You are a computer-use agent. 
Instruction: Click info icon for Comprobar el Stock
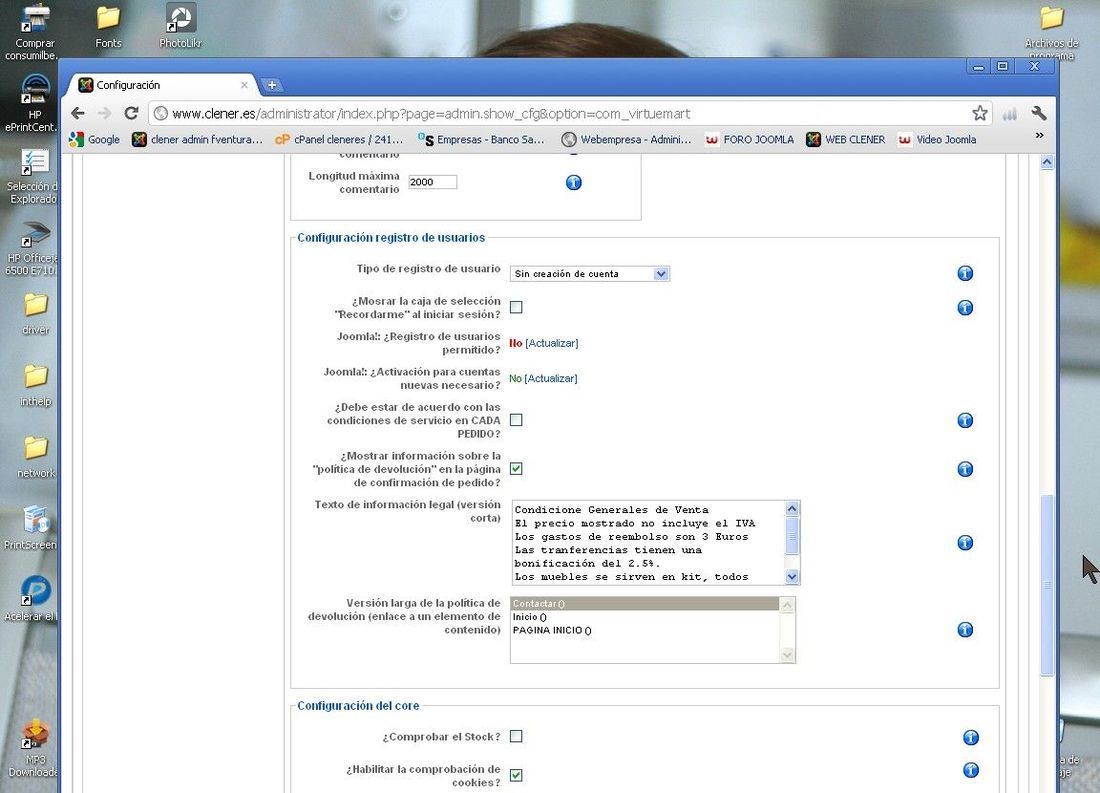click(970, 738)
